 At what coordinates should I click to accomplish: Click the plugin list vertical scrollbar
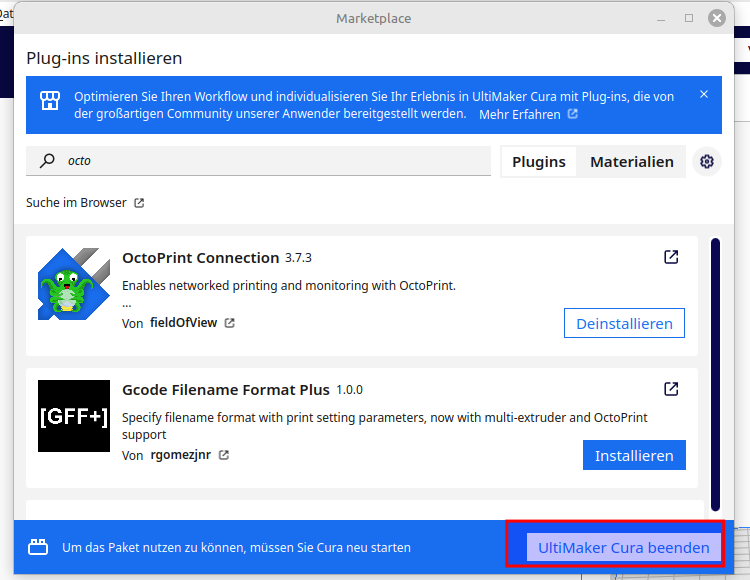pos(714,370)
